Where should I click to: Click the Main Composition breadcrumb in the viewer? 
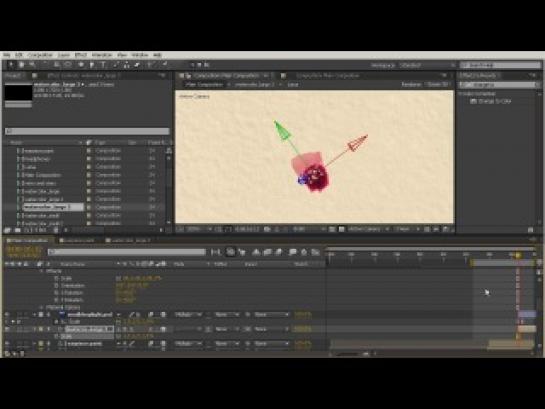click(204, 84)
